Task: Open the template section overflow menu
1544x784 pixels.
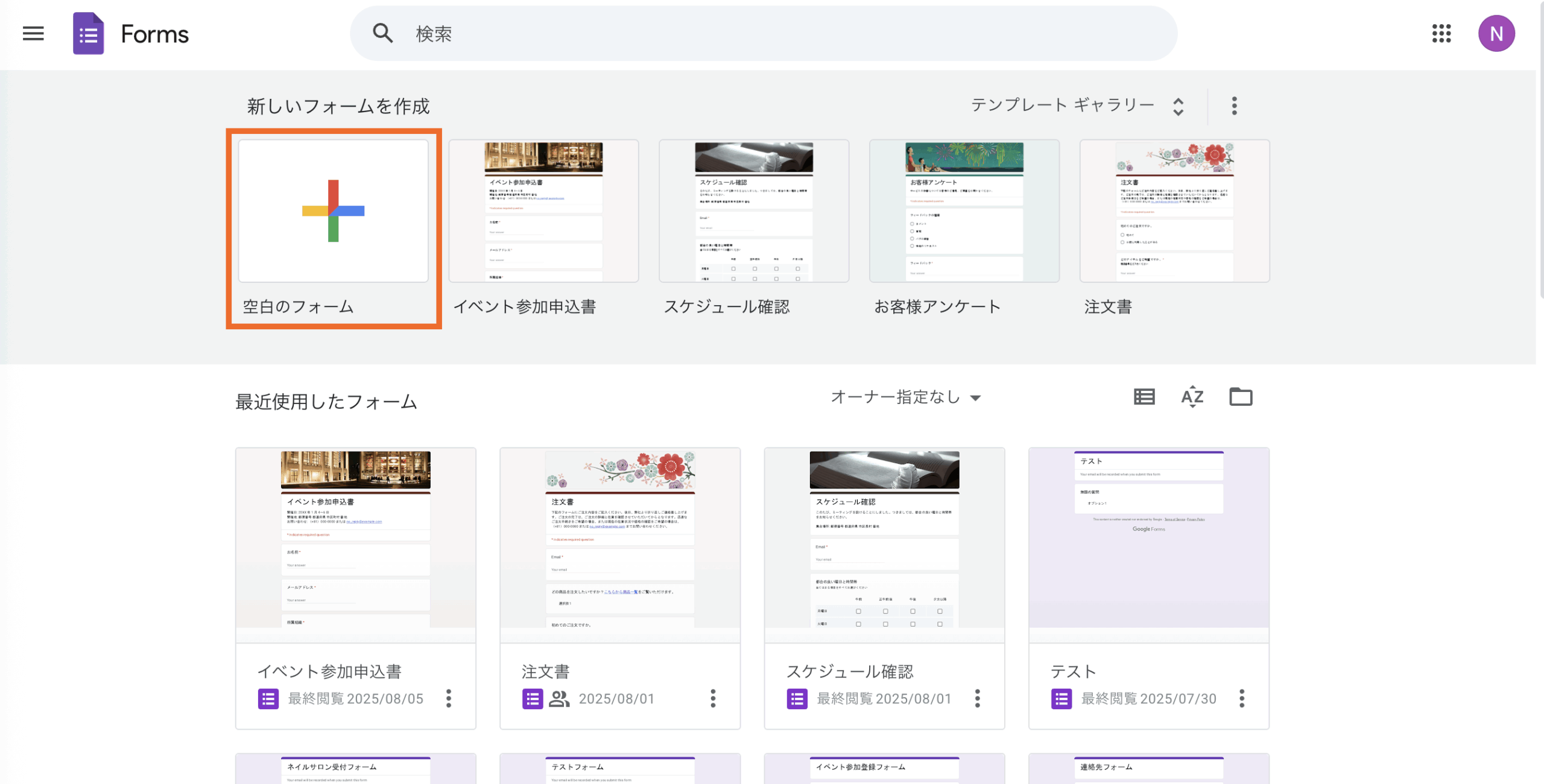Action: [x=1234, y=105]
